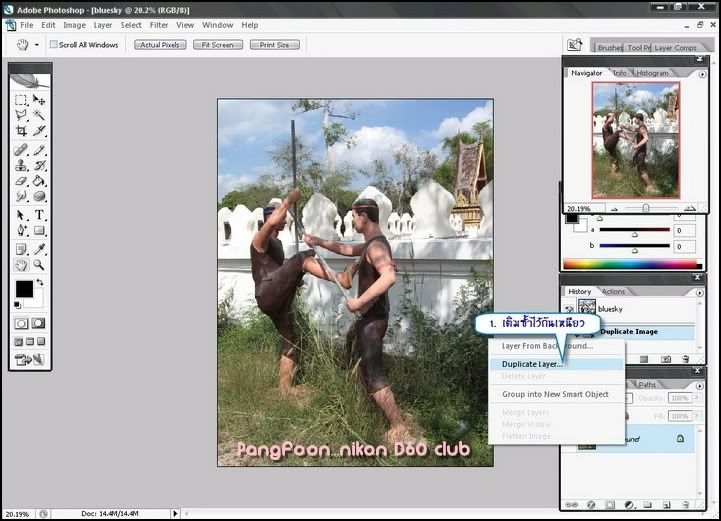Select the Dodge tool
Image resolution: width=721 pixels, height=521 pixels.
point(39,196)
